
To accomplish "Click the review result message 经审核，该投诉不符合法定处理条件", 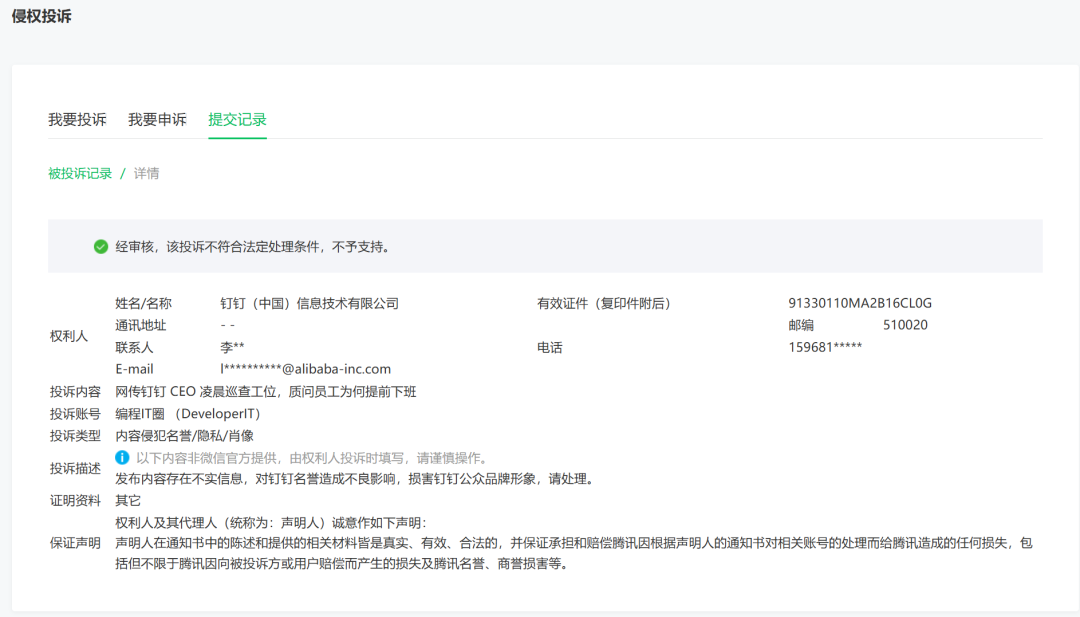I will [254, 247].
